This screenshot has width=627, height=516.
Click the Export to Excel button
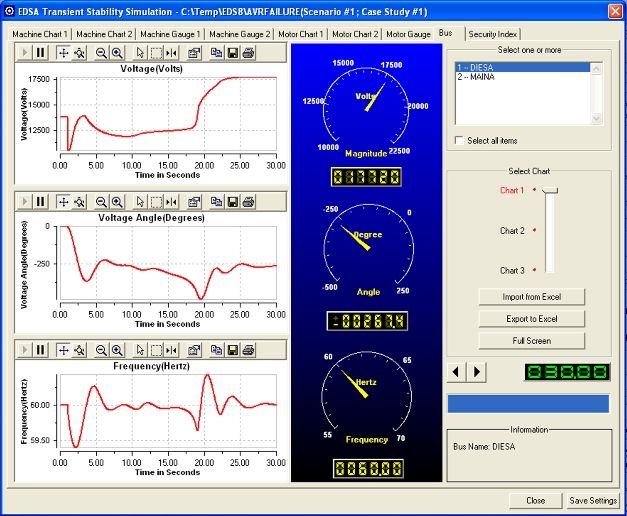coord(531,319)
